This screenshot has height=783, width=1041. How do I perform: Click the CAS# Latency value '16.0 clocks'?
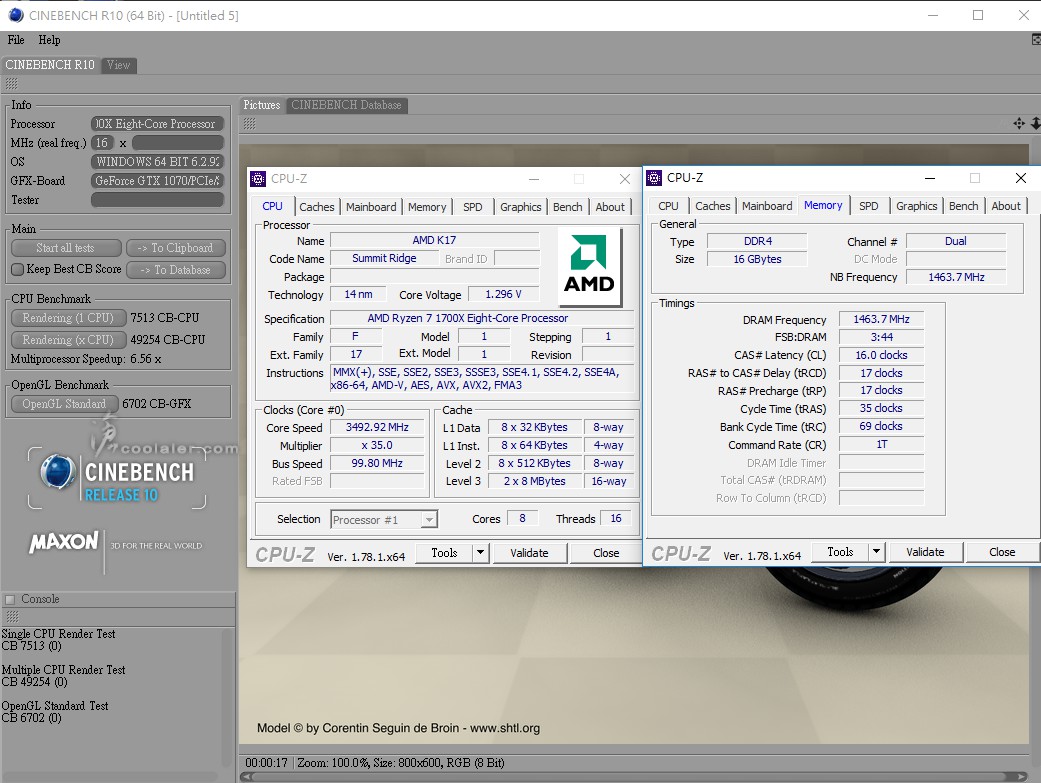pos(882,355)
